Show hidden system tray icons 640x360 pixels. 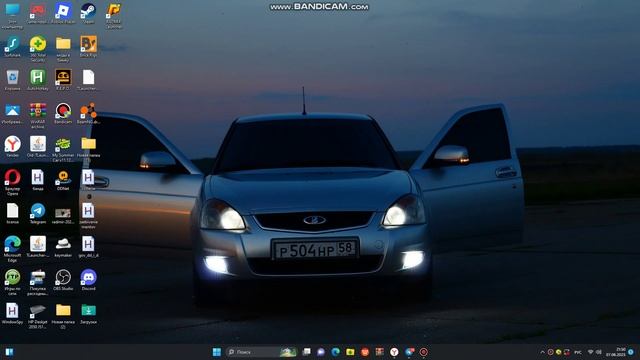coord(542,352)
